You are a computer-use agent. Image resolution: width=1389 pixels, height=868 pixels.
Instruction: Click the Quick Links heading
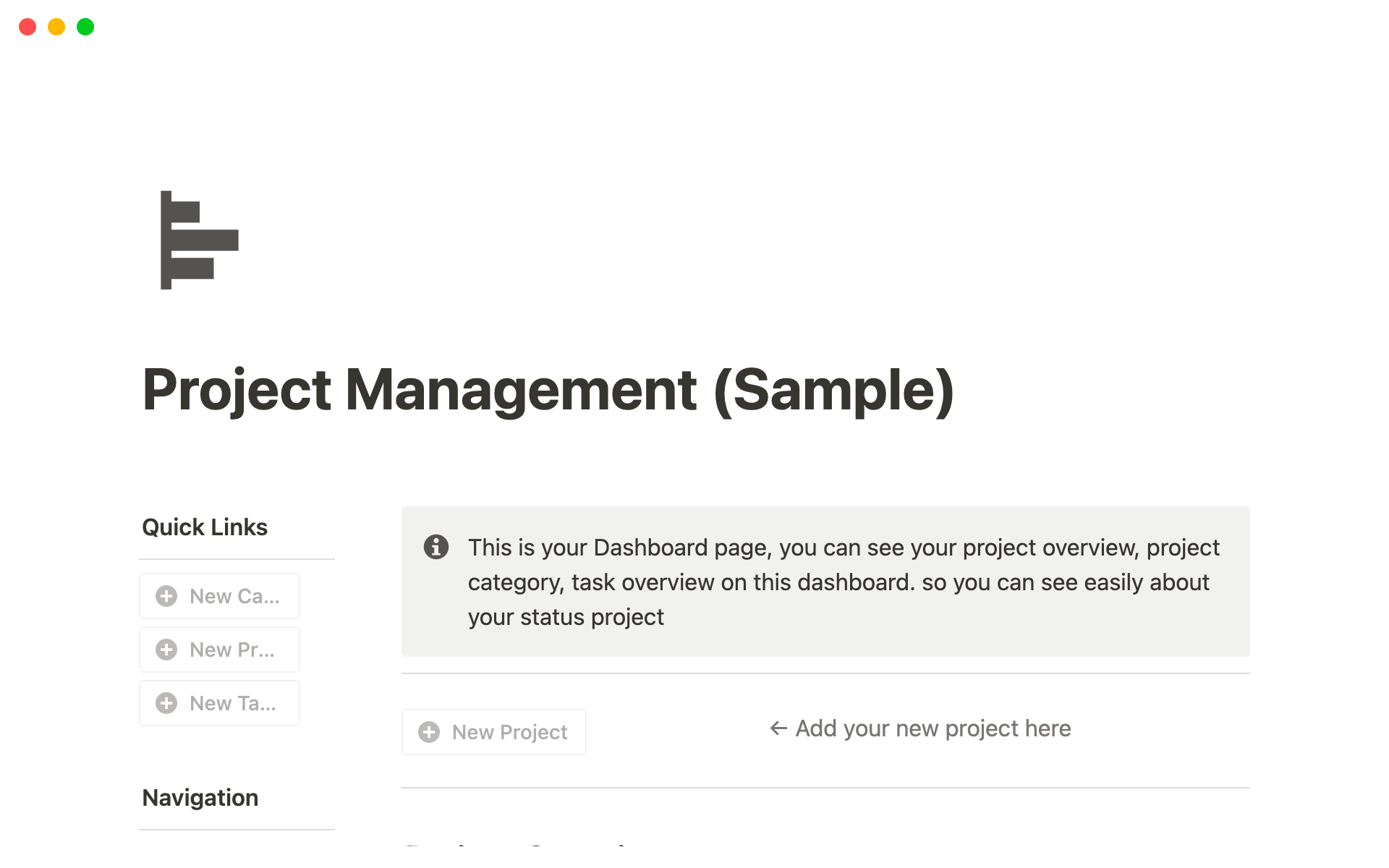pyautogui.click(x=205, y=527)
